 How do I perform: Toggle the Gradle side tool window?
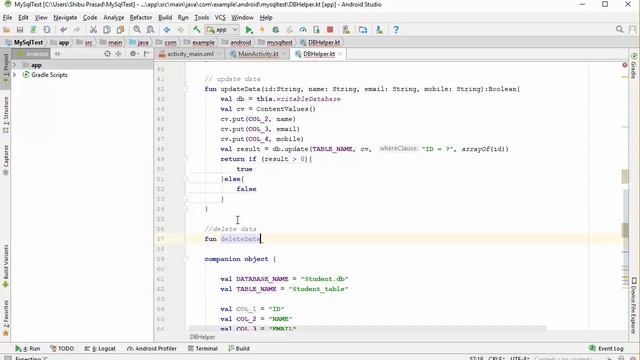click(633, 65)
